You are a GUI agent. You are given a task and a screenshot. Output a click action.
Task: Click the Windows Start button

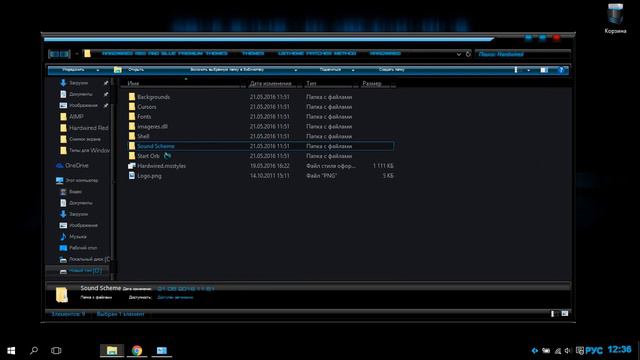click(11, 350)
